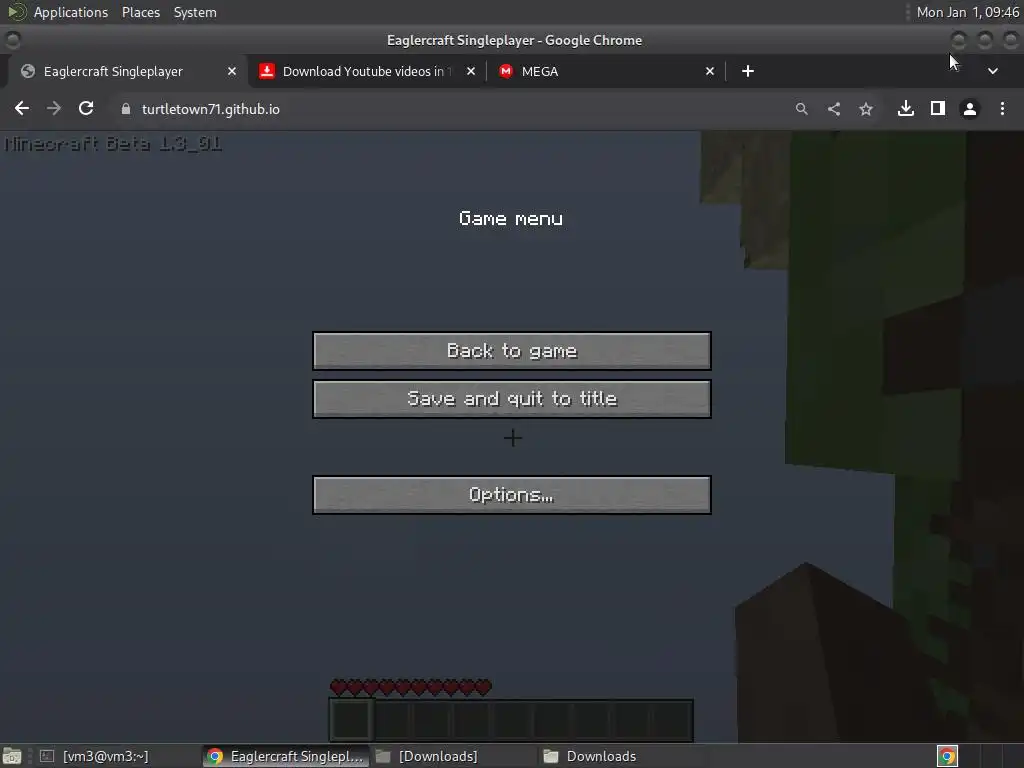This screenshot has width=1024, height=768.
Task: Click the lock site info icon
Action: [x=125, y=109]
